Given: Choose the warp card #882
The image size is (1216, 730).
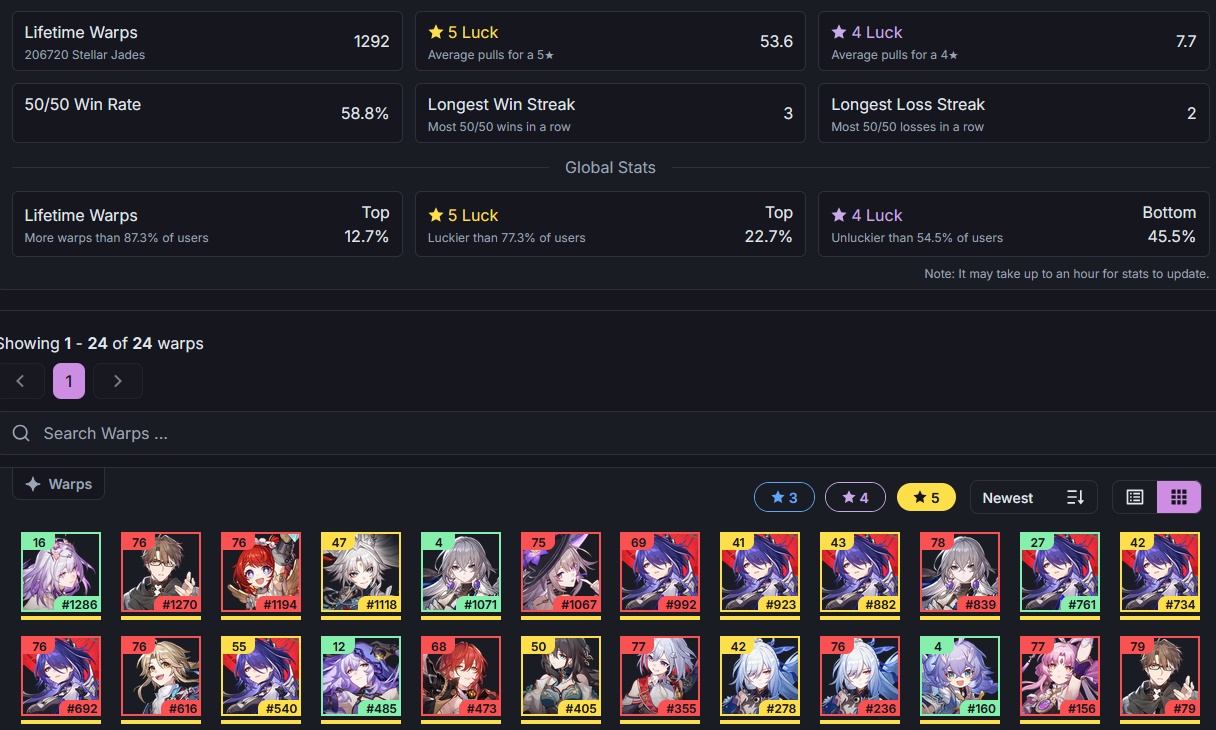Looking at the screenshot, I should click(860, 572).
